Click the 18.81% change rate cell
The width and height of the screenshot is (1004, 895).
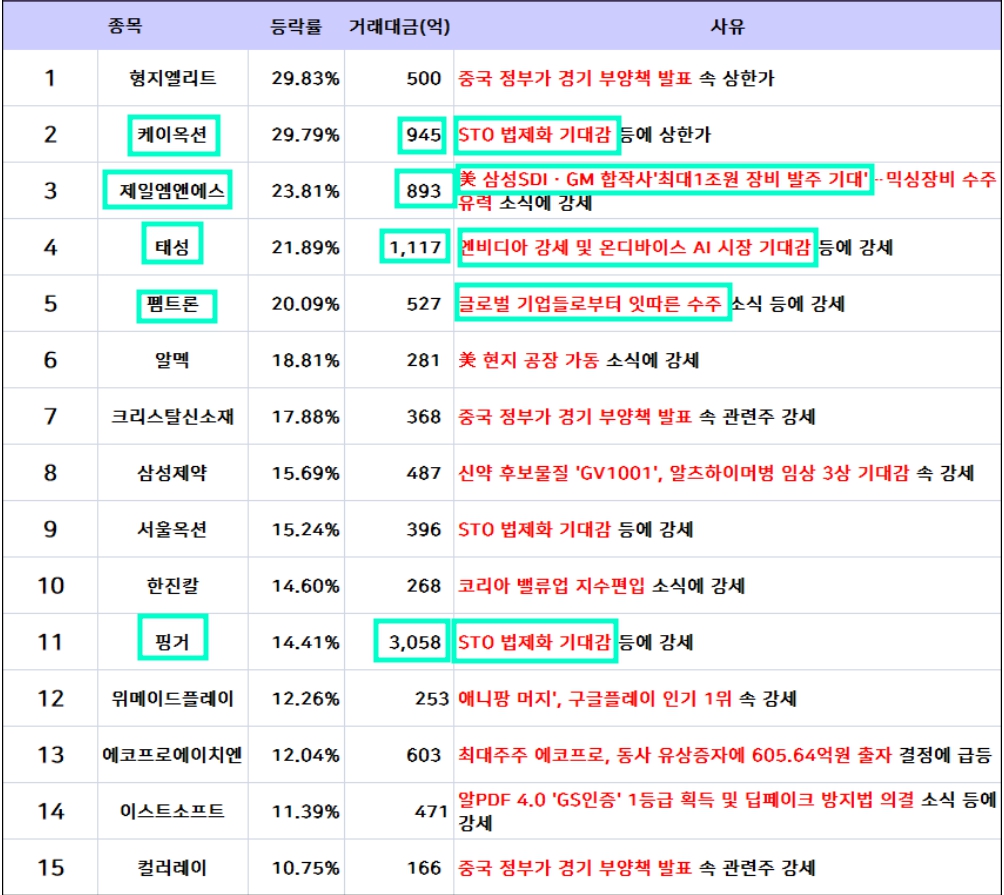(x=305, y=360)
